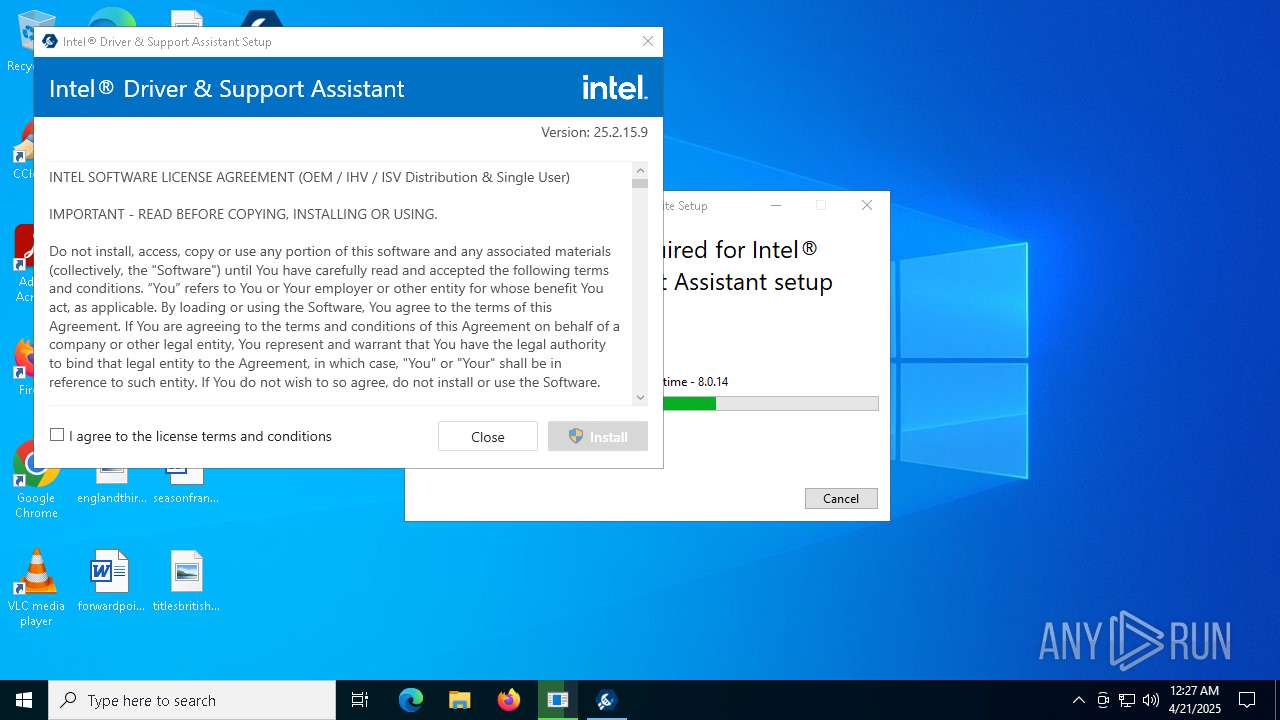Close the Intel Driver & Support Assistant Setup window

[648, 41]
